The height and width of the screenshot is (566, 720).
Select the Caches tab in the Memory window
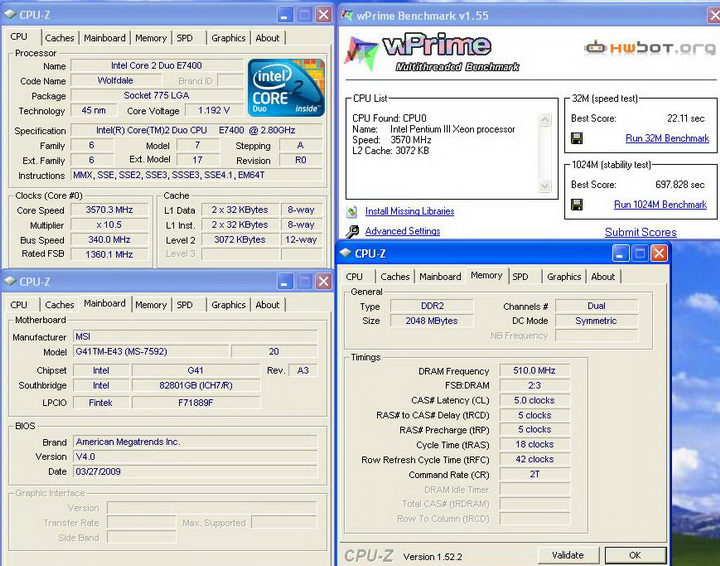[395, 277]
